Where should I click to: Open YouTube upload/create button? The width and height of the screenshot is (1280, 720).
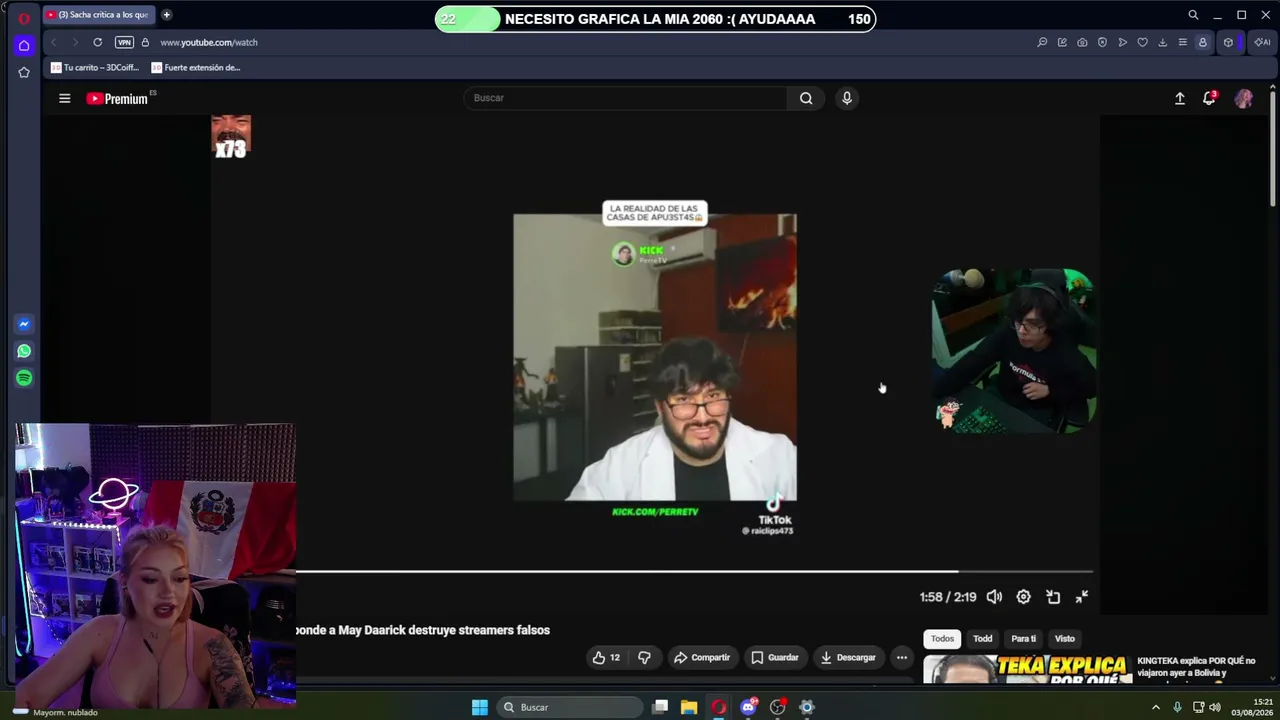[1180, 98]
